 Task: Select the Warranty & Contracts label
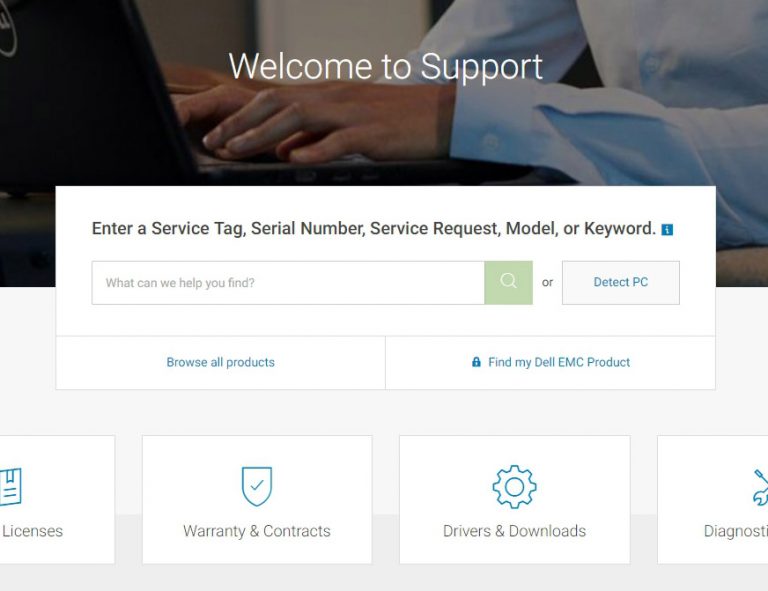pos(257,531)
